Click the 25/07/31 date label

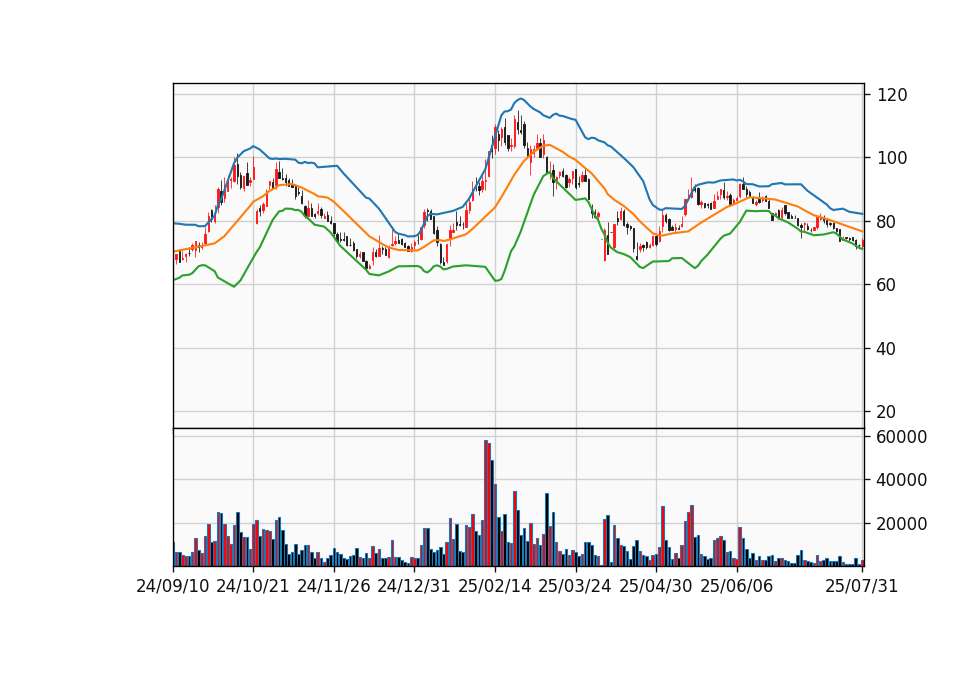click(x=861, y=586)
